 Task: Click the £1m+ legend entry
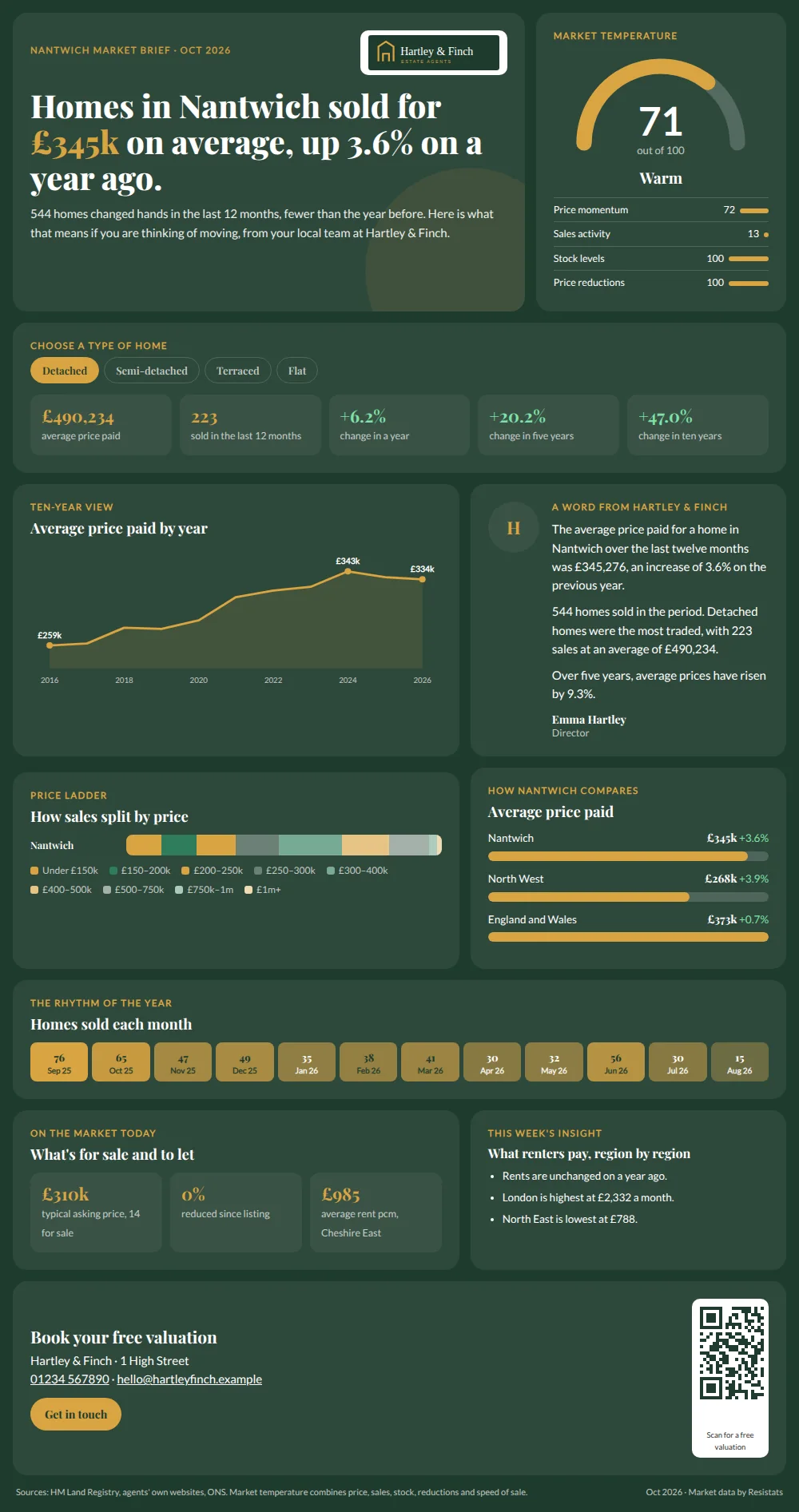(263, 890)
